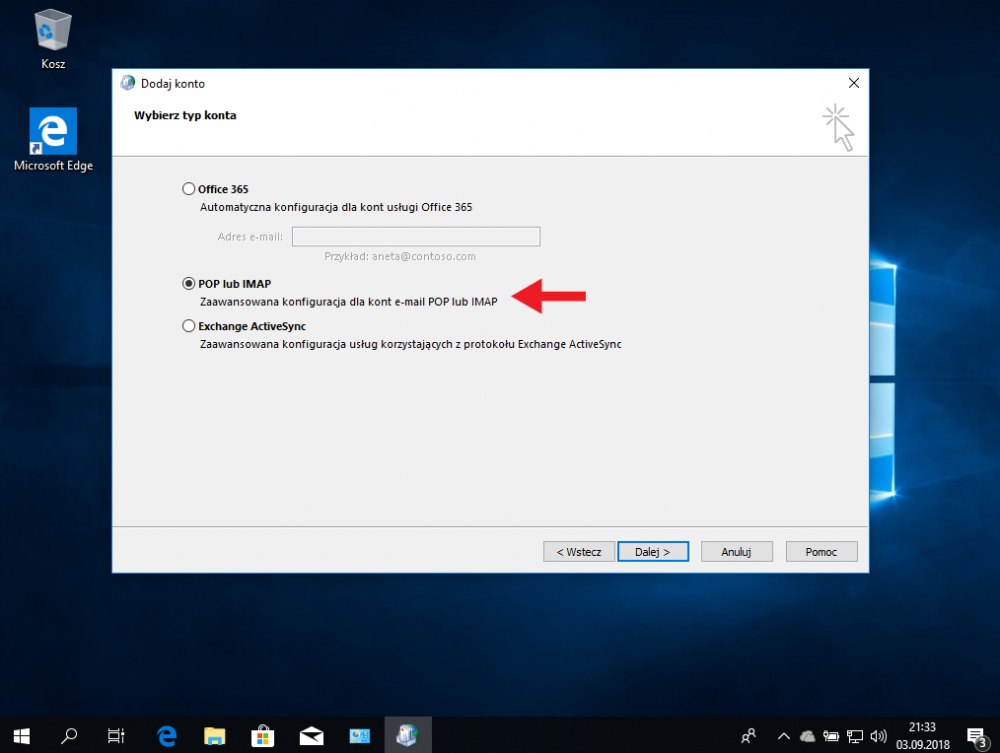This screenshot has width=1000, height=753.
Task: Open the Kosz recycle bin desktop icon
Action: (x=53, y=40)
